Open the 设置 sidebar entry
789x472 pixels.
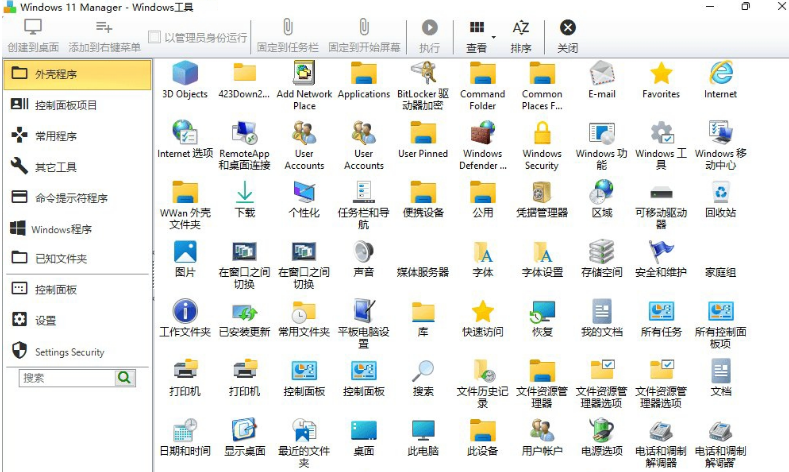pyautogui.click(x=77, y=320)
